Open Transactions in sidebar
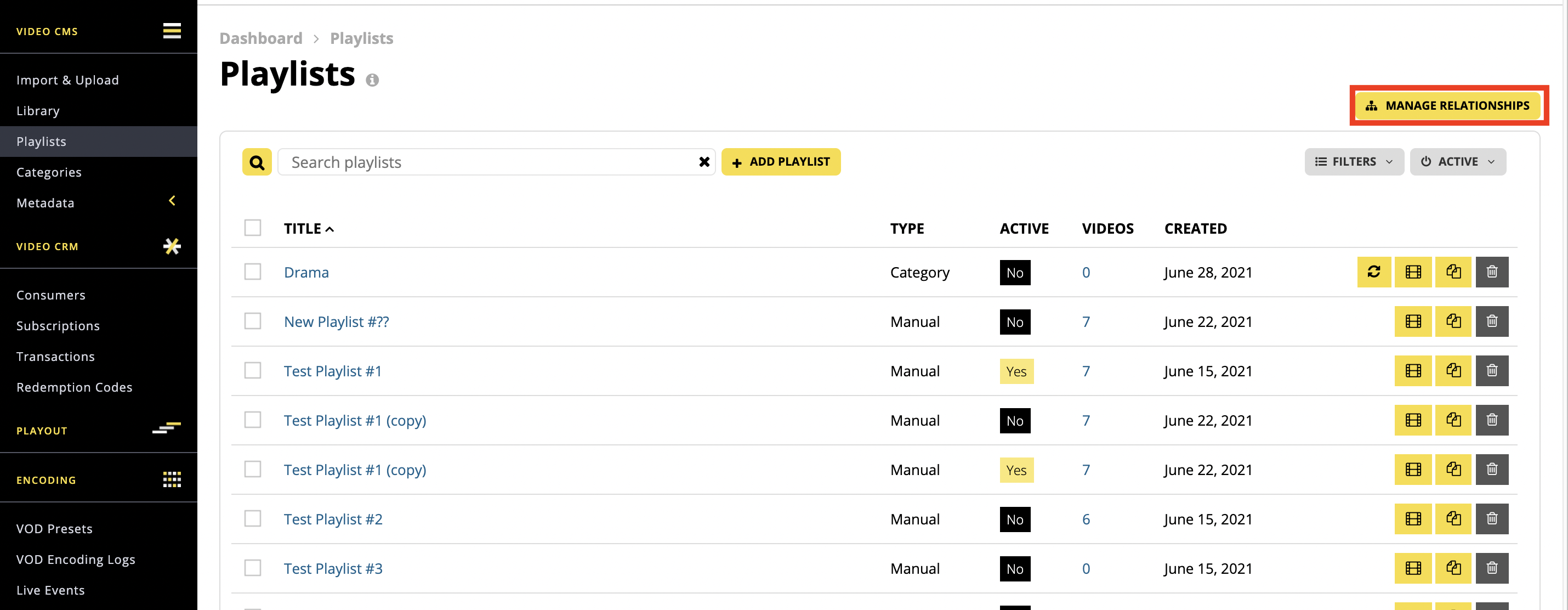The height and width of the screenshot is (610, 1568). click(55, 357)
